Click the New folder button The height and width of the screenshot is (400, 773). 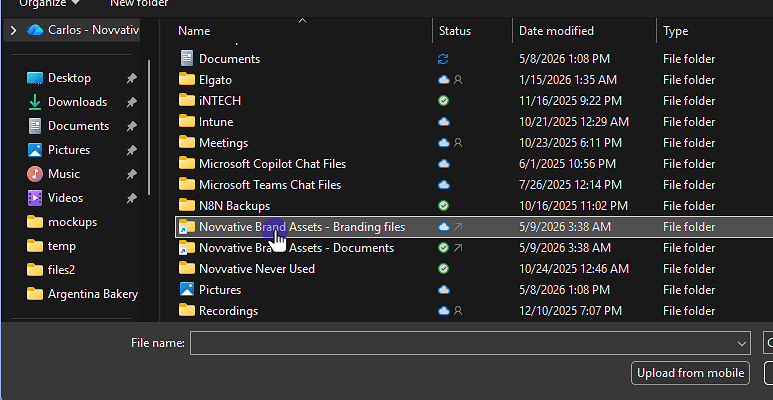click(x=139, y=3)
